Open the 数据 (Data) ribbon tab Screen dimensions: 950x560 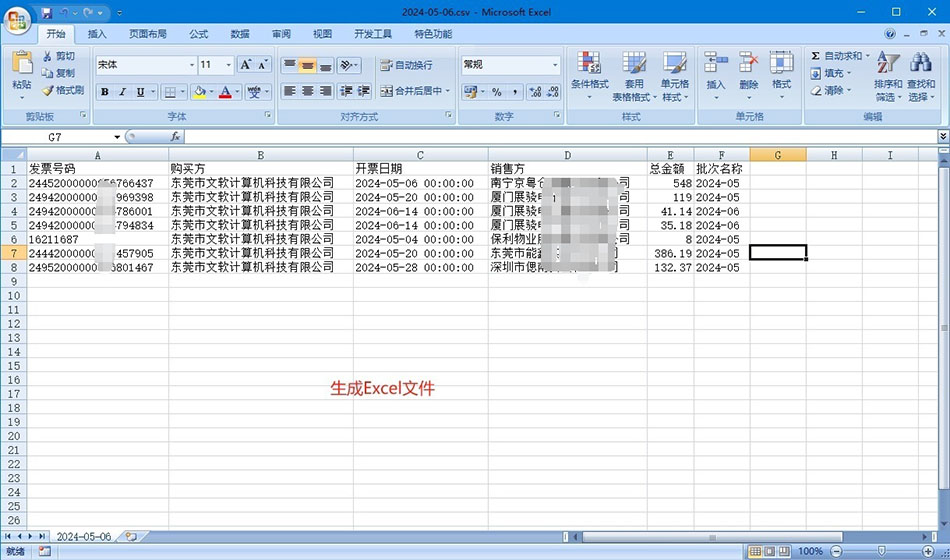point(240,33)
